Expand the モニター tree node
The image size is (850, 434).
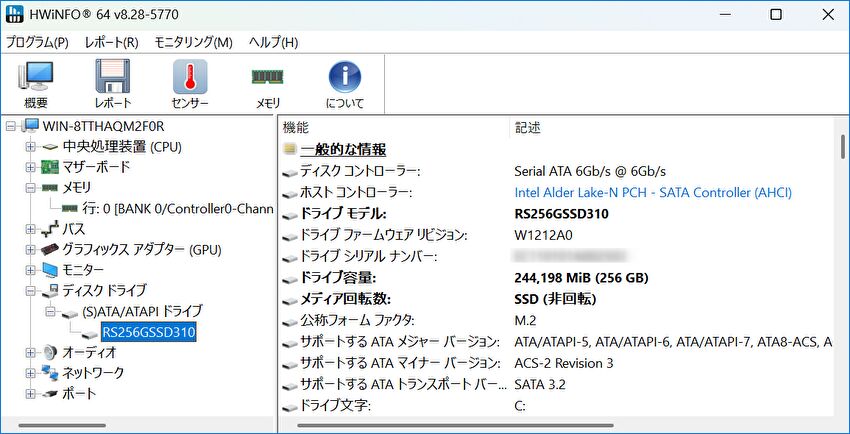pos(30,270)
